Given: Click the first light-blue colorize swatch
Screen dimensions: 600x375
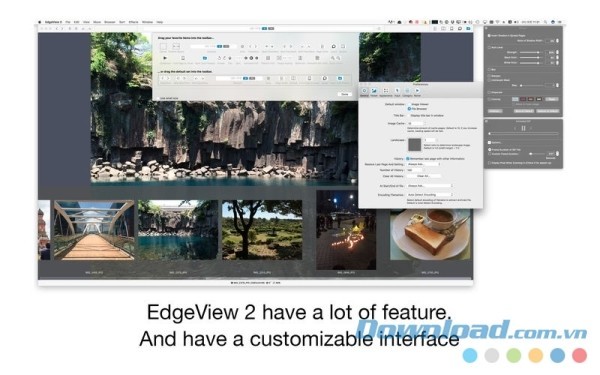Looking at the screenshot, I should click(515, 99).
